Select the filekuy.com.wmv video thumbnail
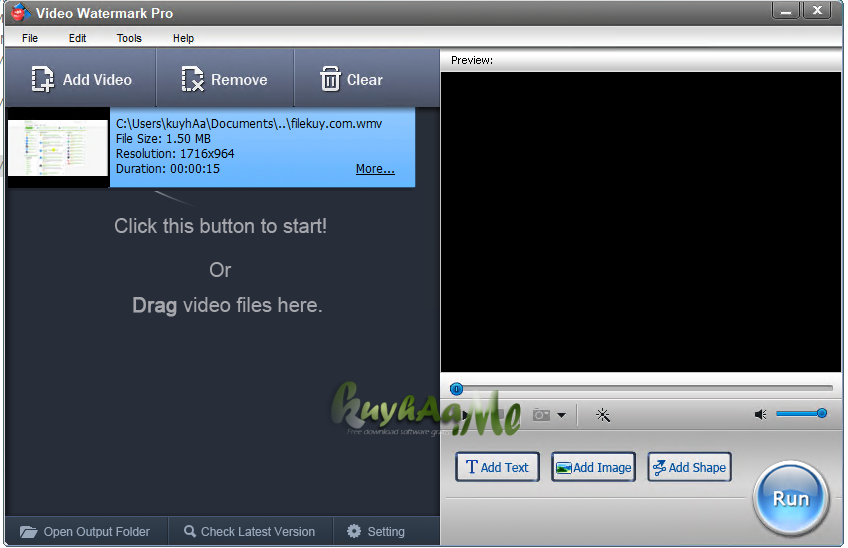The width and height of the screenshot is (848, 548). [58, 148]
